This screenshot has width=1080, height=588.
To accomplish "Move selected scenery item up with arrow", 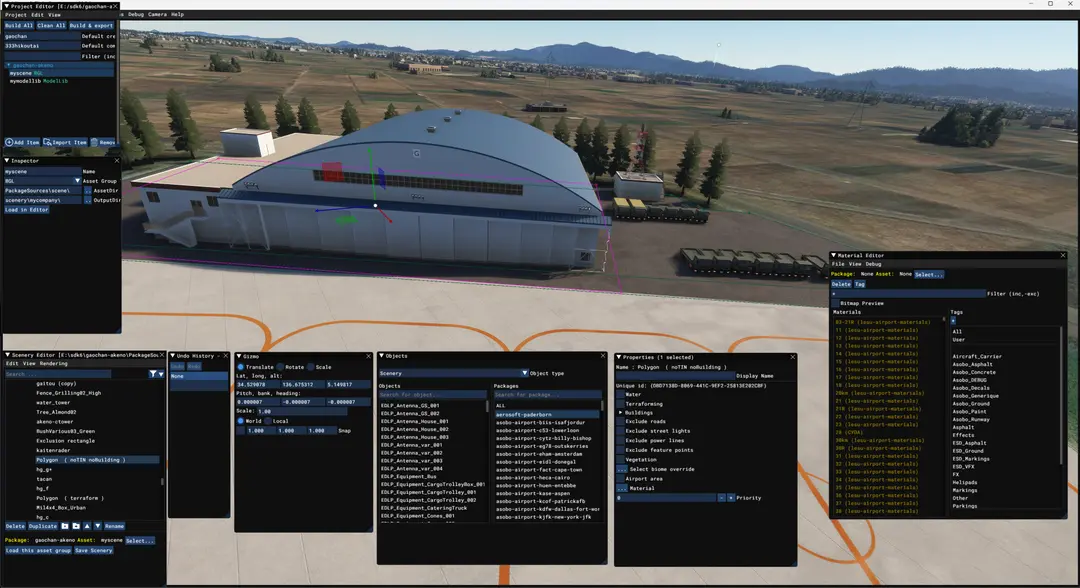I will point(87,526).
